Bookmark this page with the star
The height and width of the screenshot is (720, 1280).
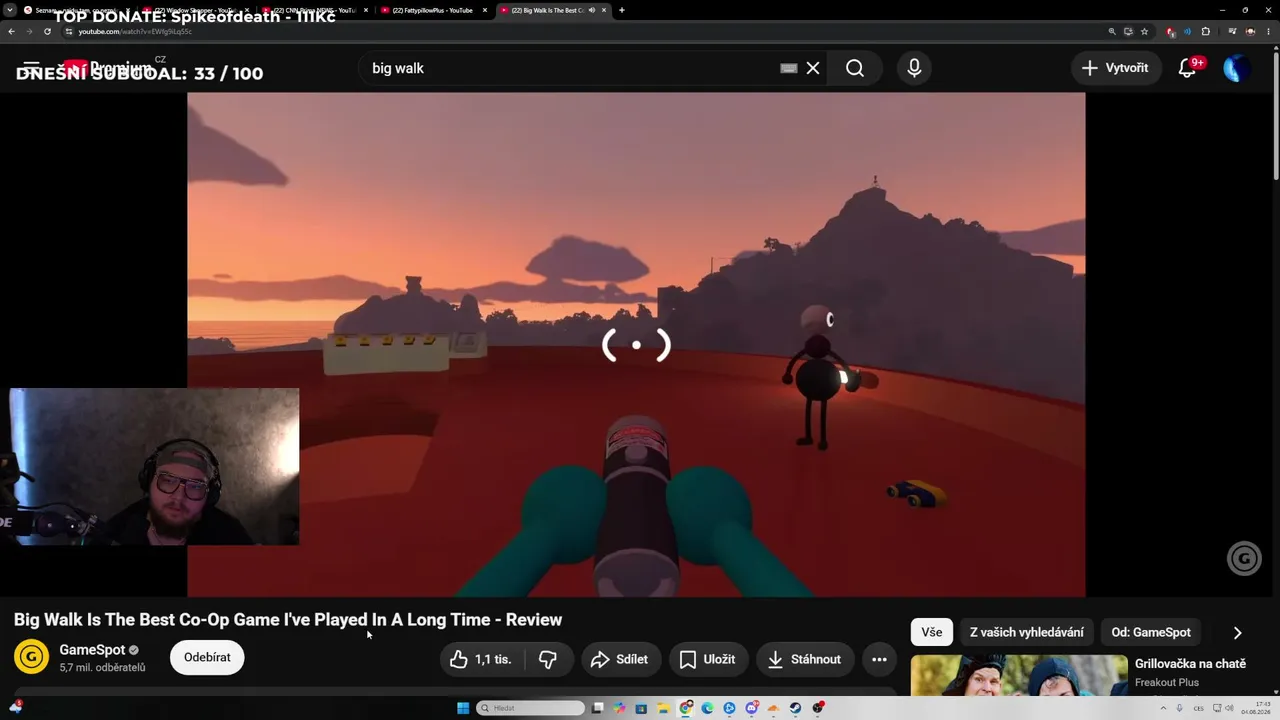click(1145, 31)
